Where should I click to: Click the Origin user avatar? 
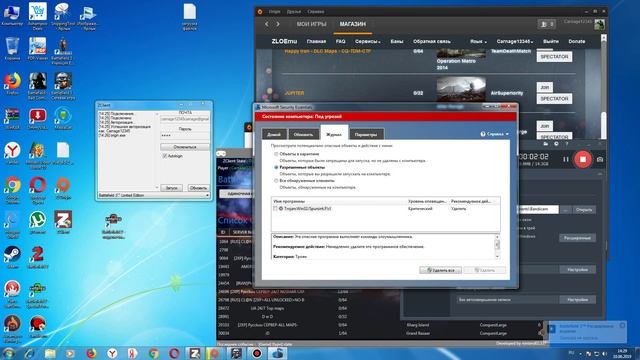click(x=599, y=24)
